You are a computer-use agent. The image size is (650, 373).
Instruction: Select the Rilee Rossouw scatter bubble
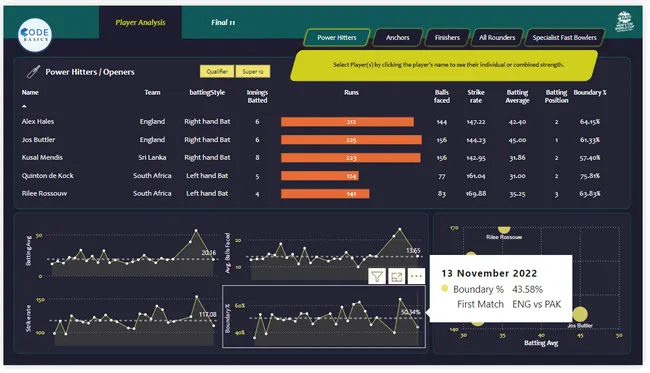click(x=504, y=230)
